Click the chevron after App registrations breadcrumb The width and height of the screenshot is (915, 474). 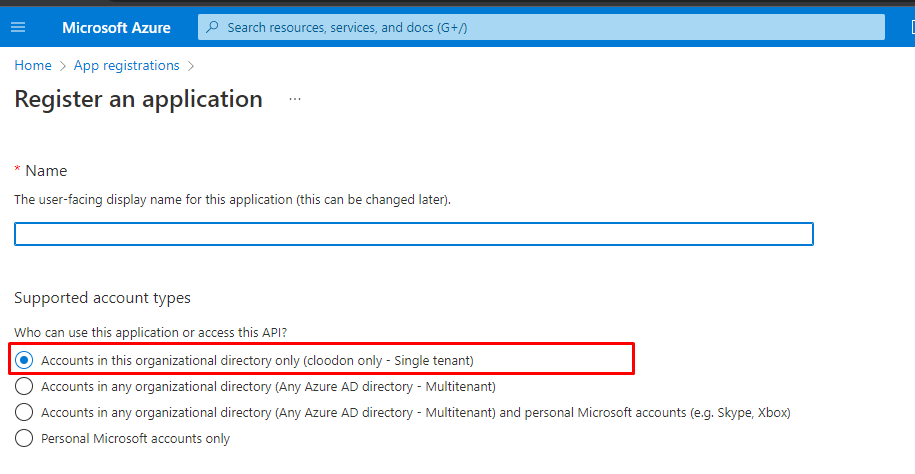pyautogui.click(x=191, y=66)
